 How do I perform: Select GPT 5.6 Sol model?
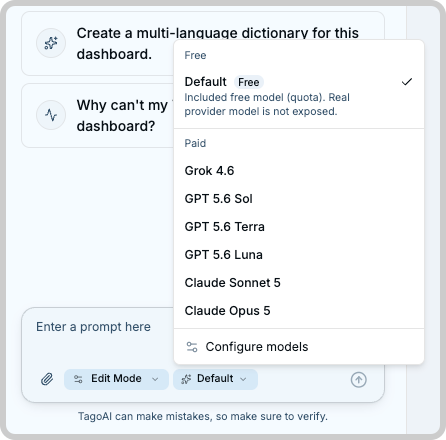coord(299,199)
